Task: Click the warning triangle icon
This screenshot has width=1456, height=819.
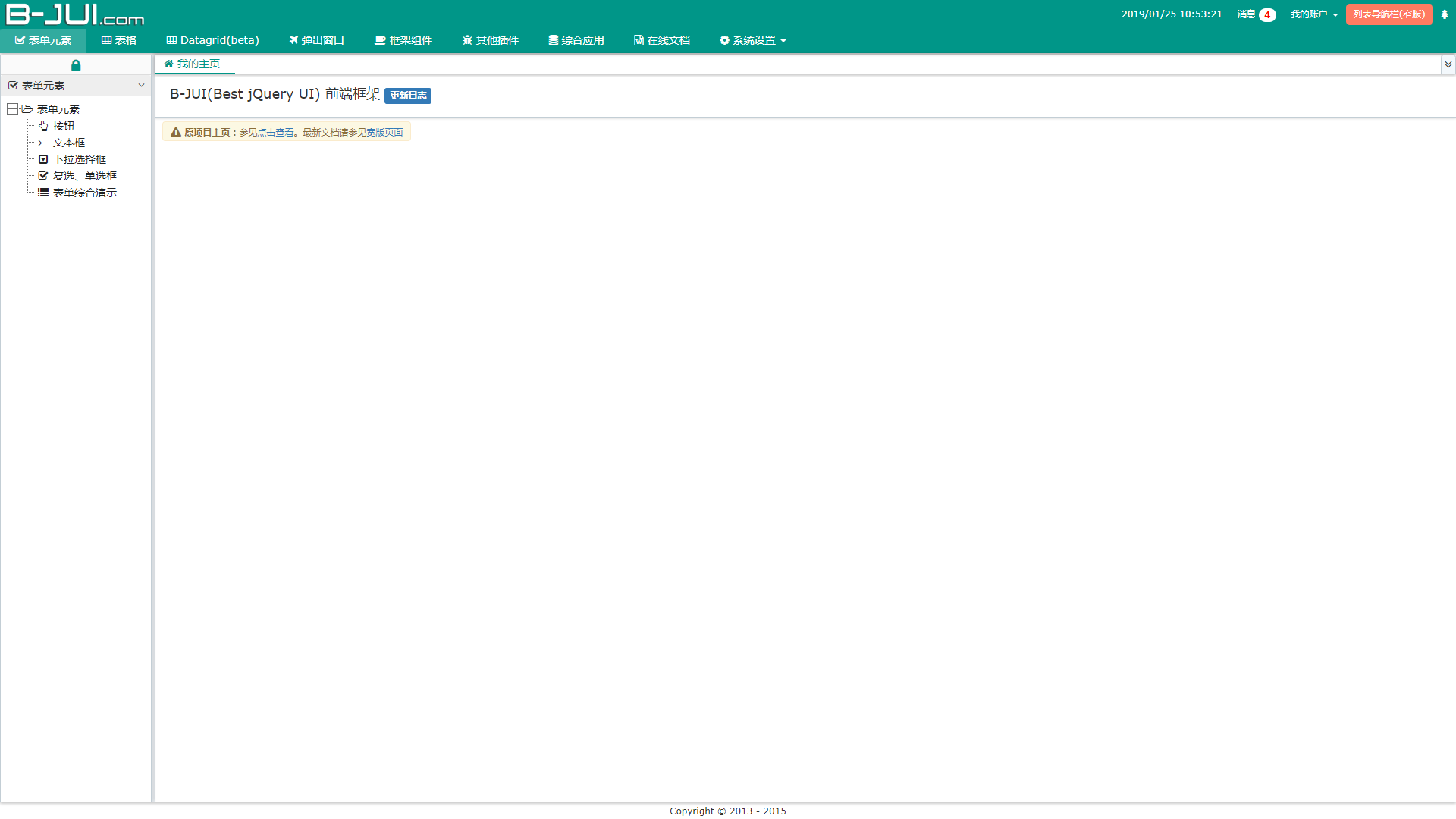Action: click(x=176, y=132)
